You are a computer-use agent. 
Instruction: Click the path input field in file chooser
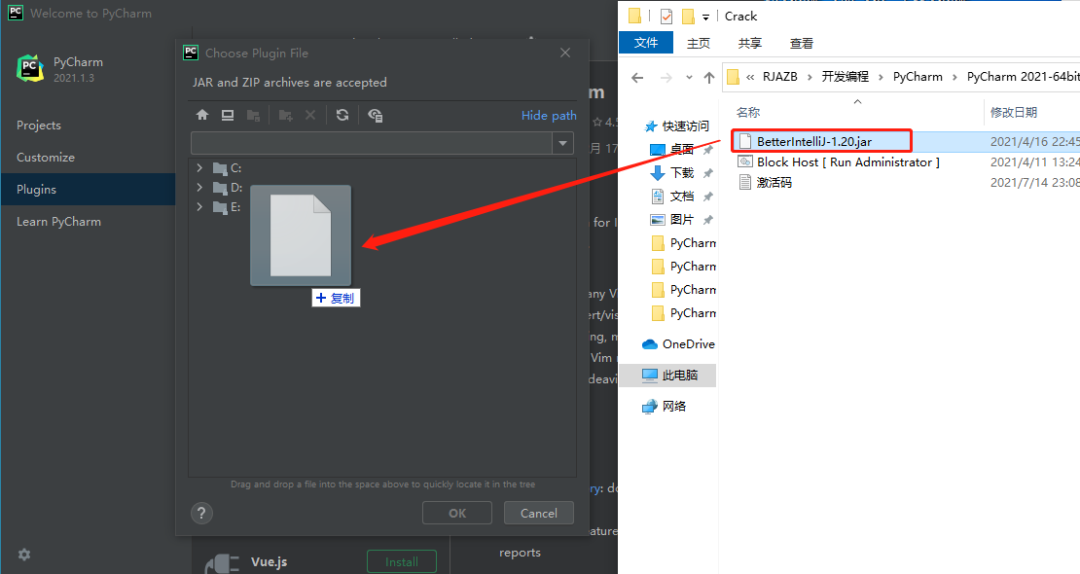coord(371,143)
